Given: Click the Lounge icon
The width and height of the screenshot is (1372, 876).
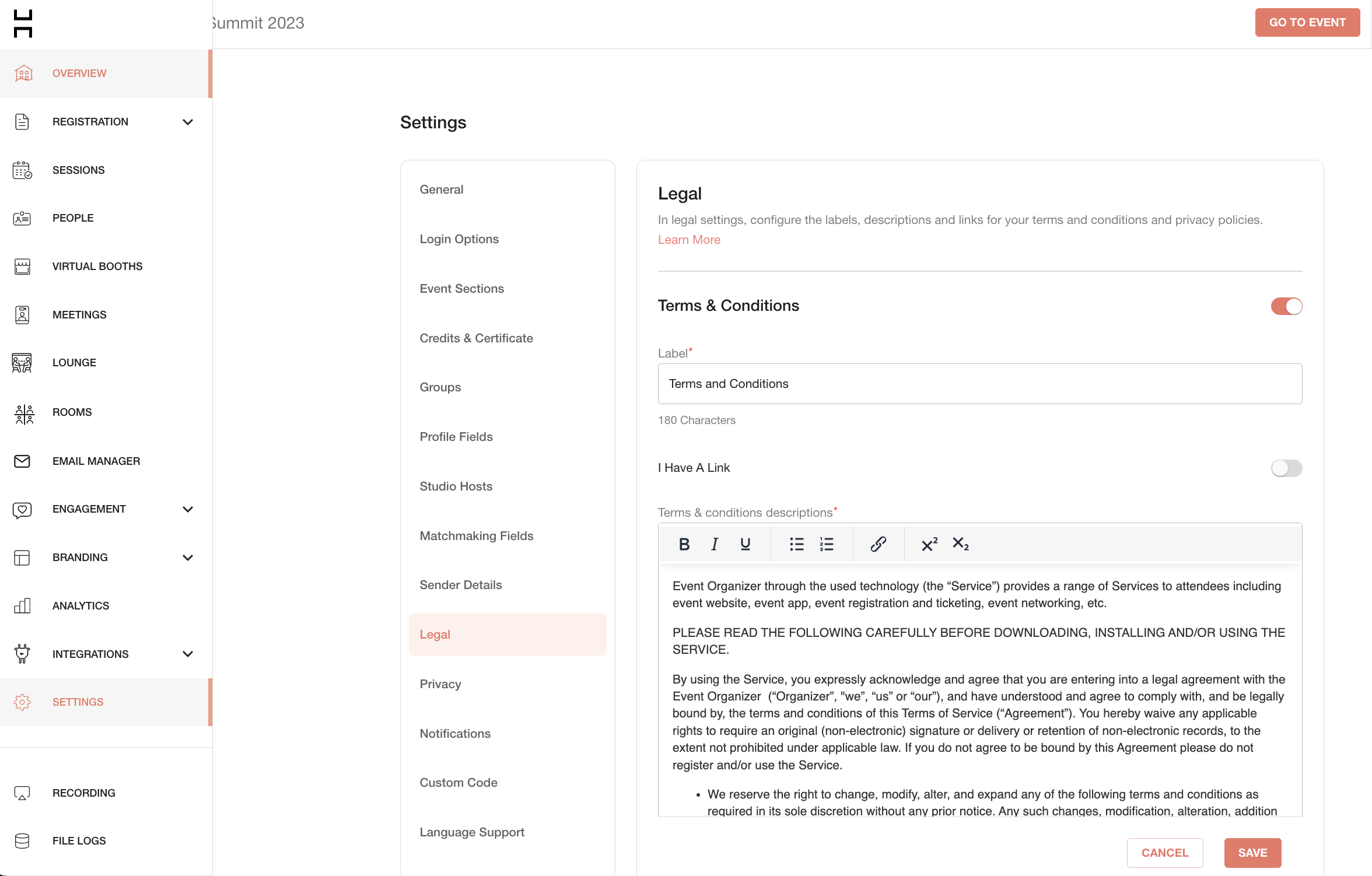Looking at the screenshot, I should pos(22,363).
